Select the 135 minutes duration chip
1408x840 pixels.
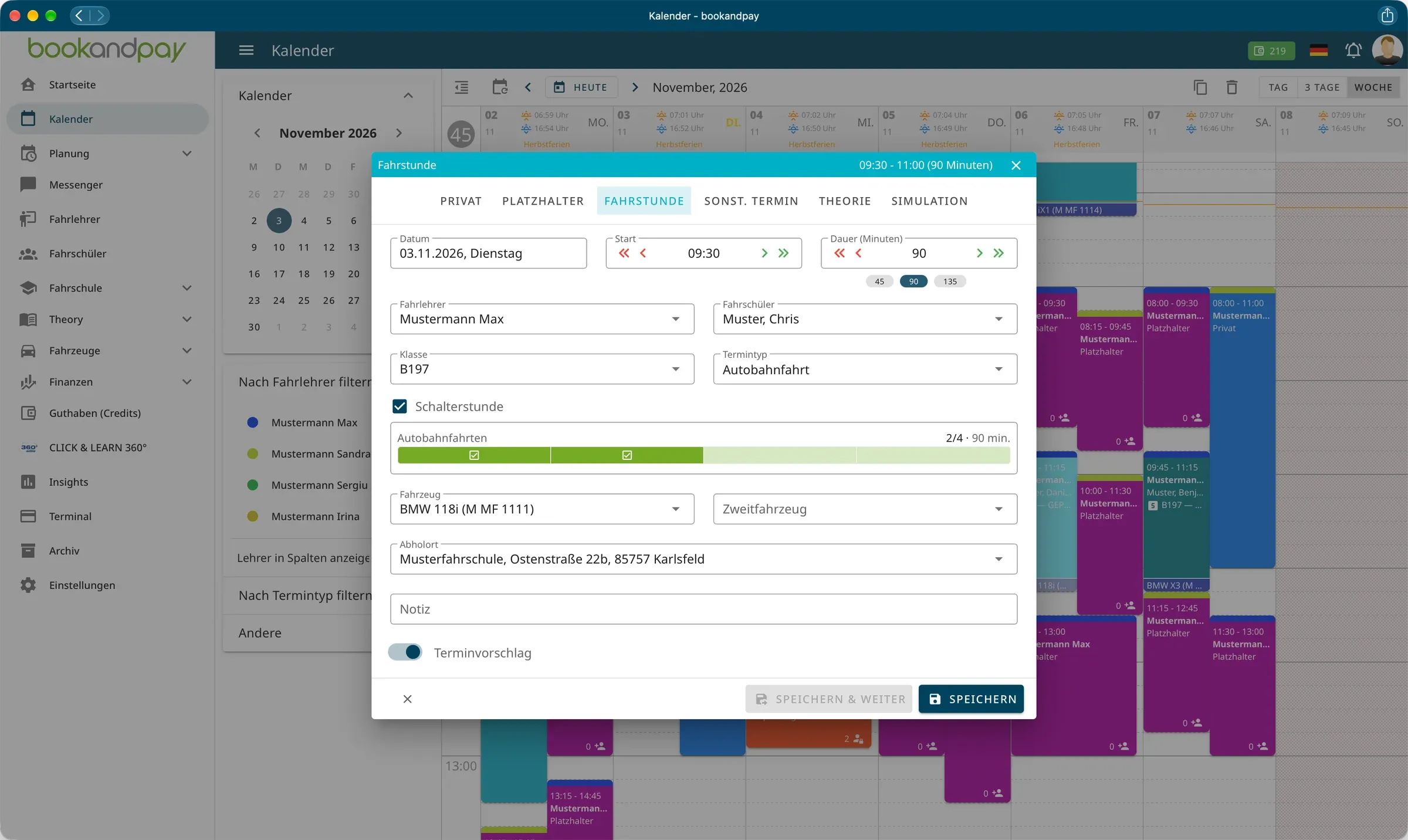click(950, 282)
